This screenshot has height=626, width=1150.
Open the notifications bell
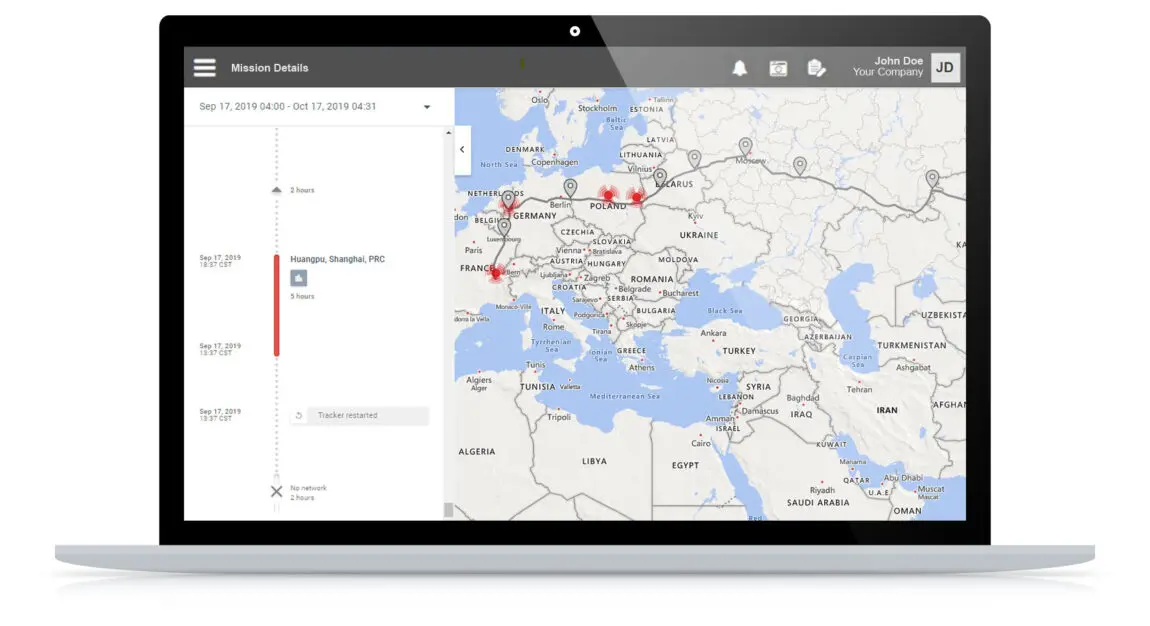739,68
